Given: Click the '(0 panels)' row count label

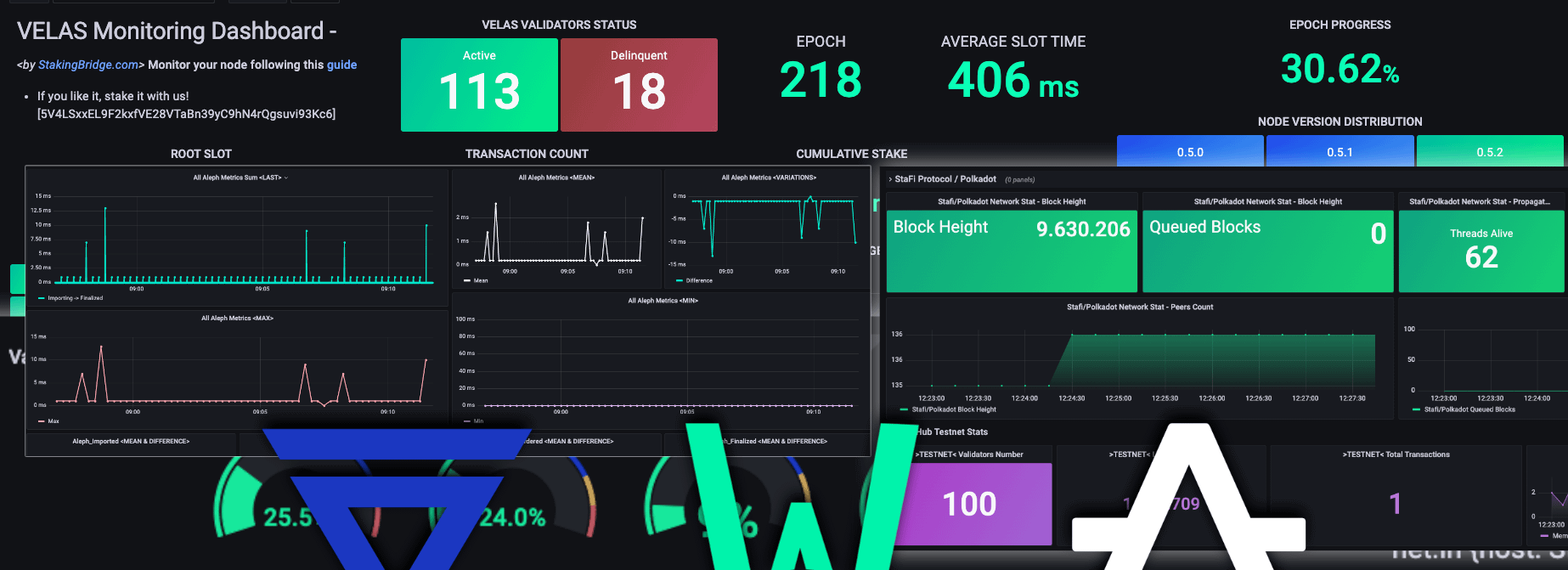Looking at the screenshot, I should click(1019, 180).
